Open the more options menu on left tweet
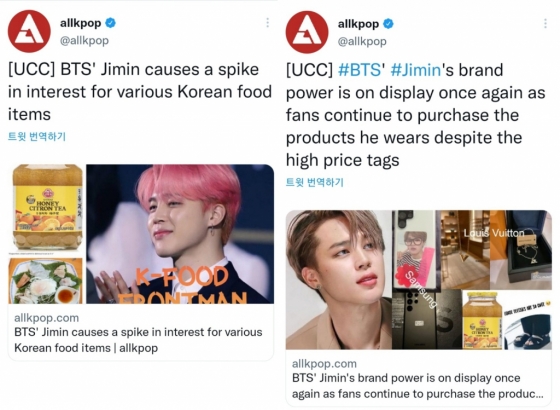Image resolution: width=560 pixels, height=410 pixels. click(x=268, y=23)
